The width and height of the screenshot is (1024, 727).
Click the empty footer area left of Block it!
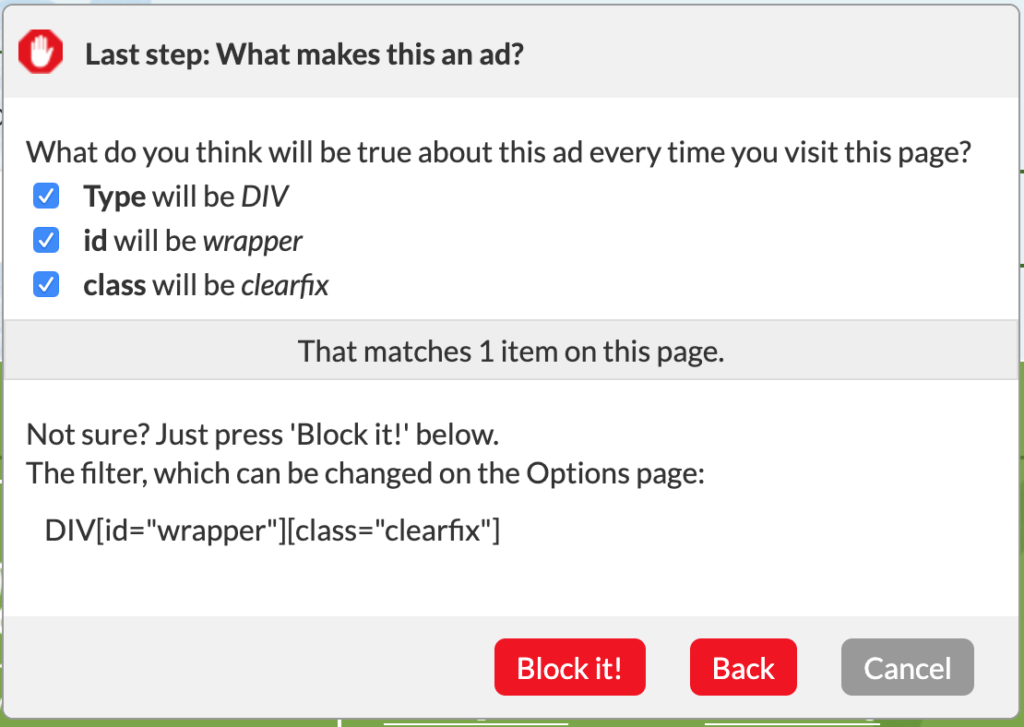click(x=248, y=668)
